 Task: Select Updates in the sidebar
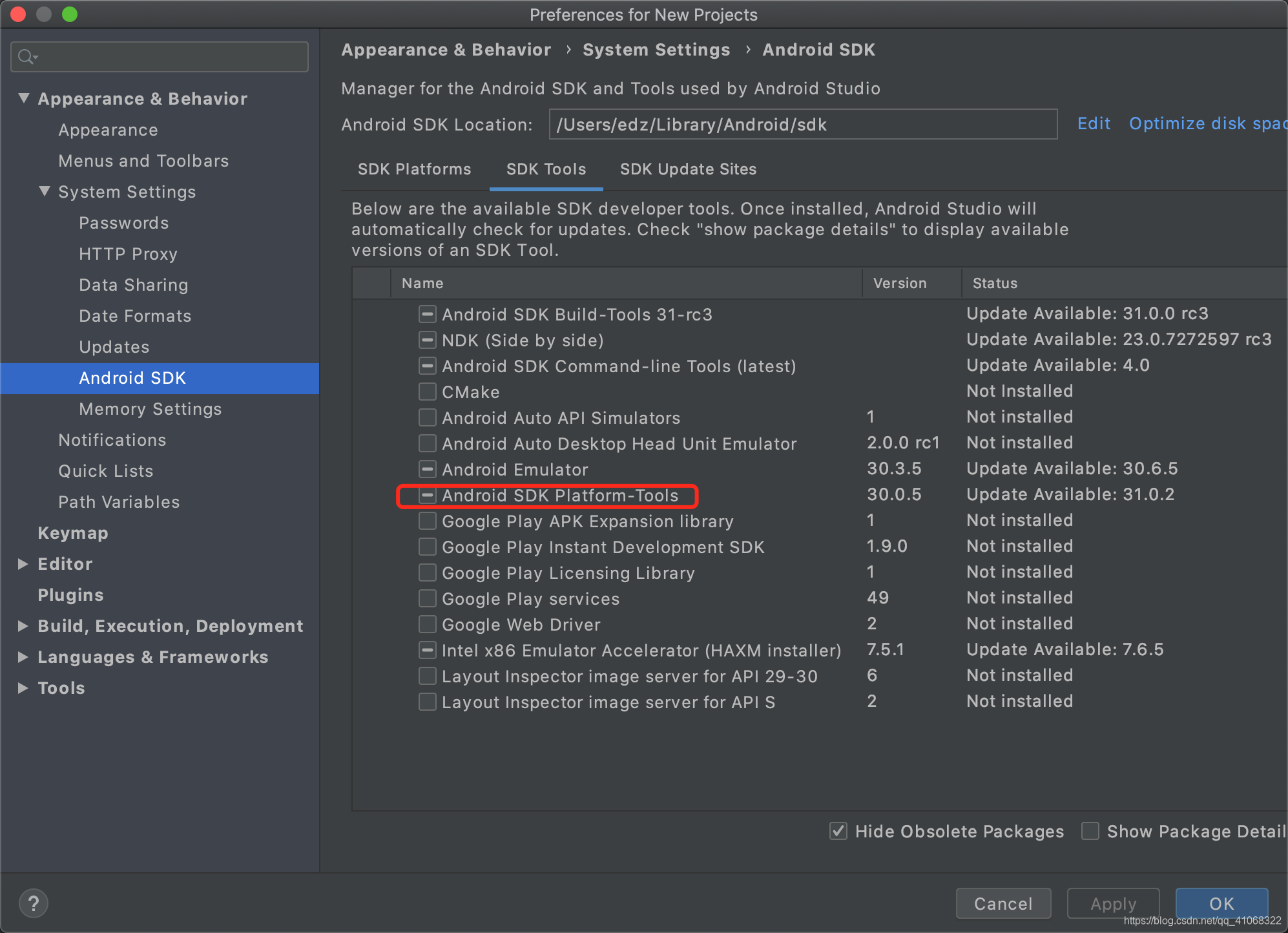tap(114, 347)
